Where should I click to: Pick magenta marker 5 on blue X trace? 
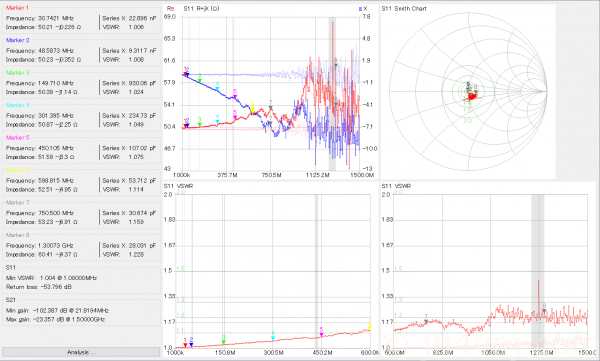235,96
